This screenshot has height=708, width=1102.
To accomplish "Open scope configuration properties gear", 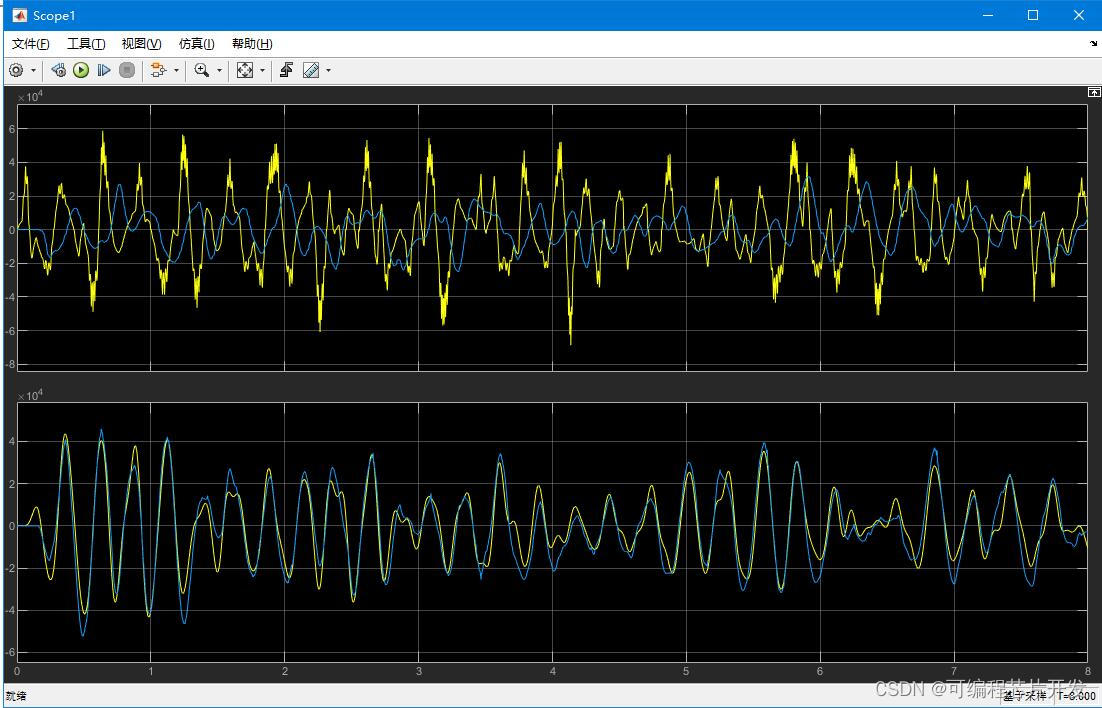I will tap(16, 70).
